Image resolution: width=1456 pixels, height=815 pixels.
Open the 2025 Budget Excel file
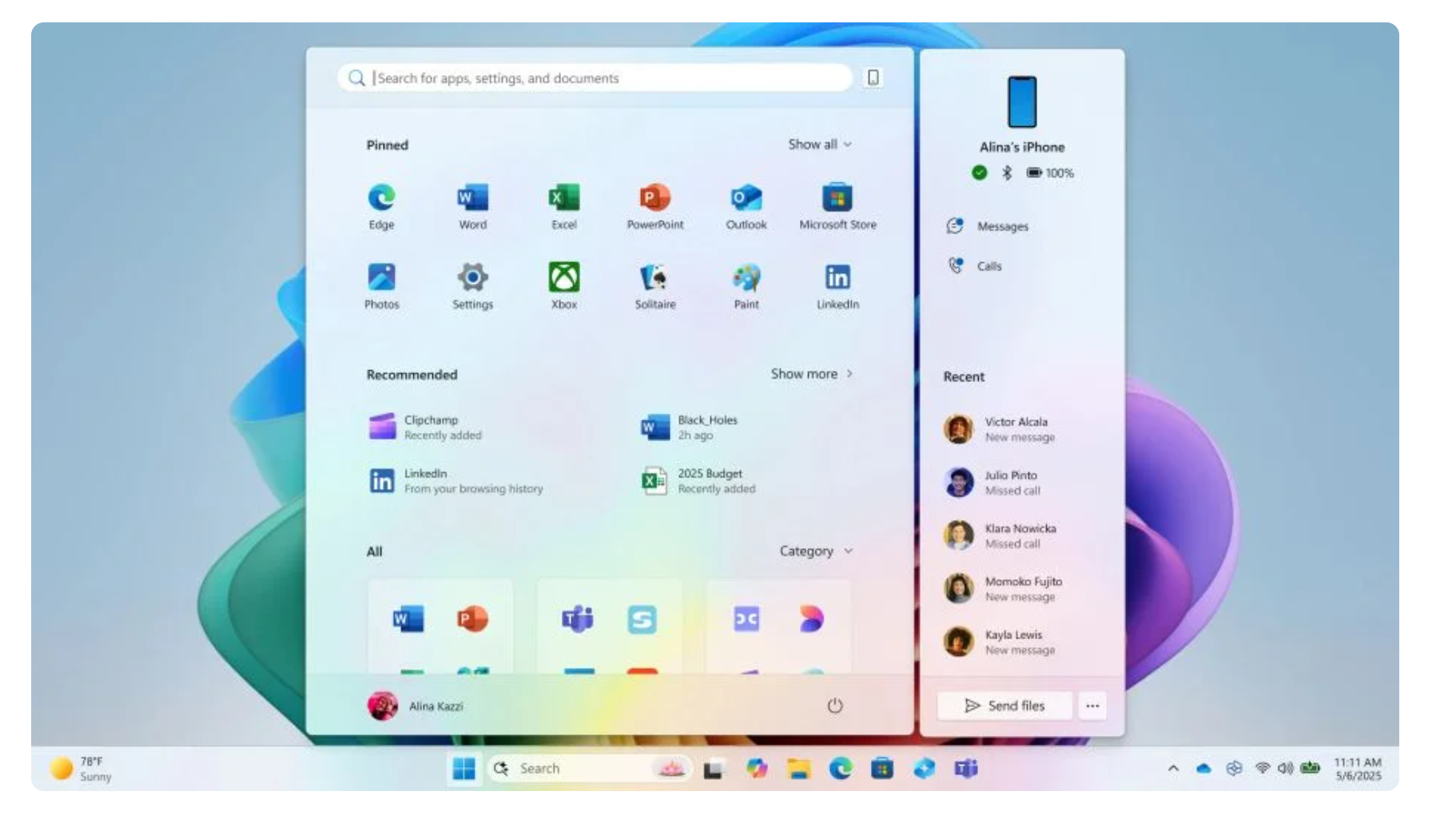tap(698, 481)
